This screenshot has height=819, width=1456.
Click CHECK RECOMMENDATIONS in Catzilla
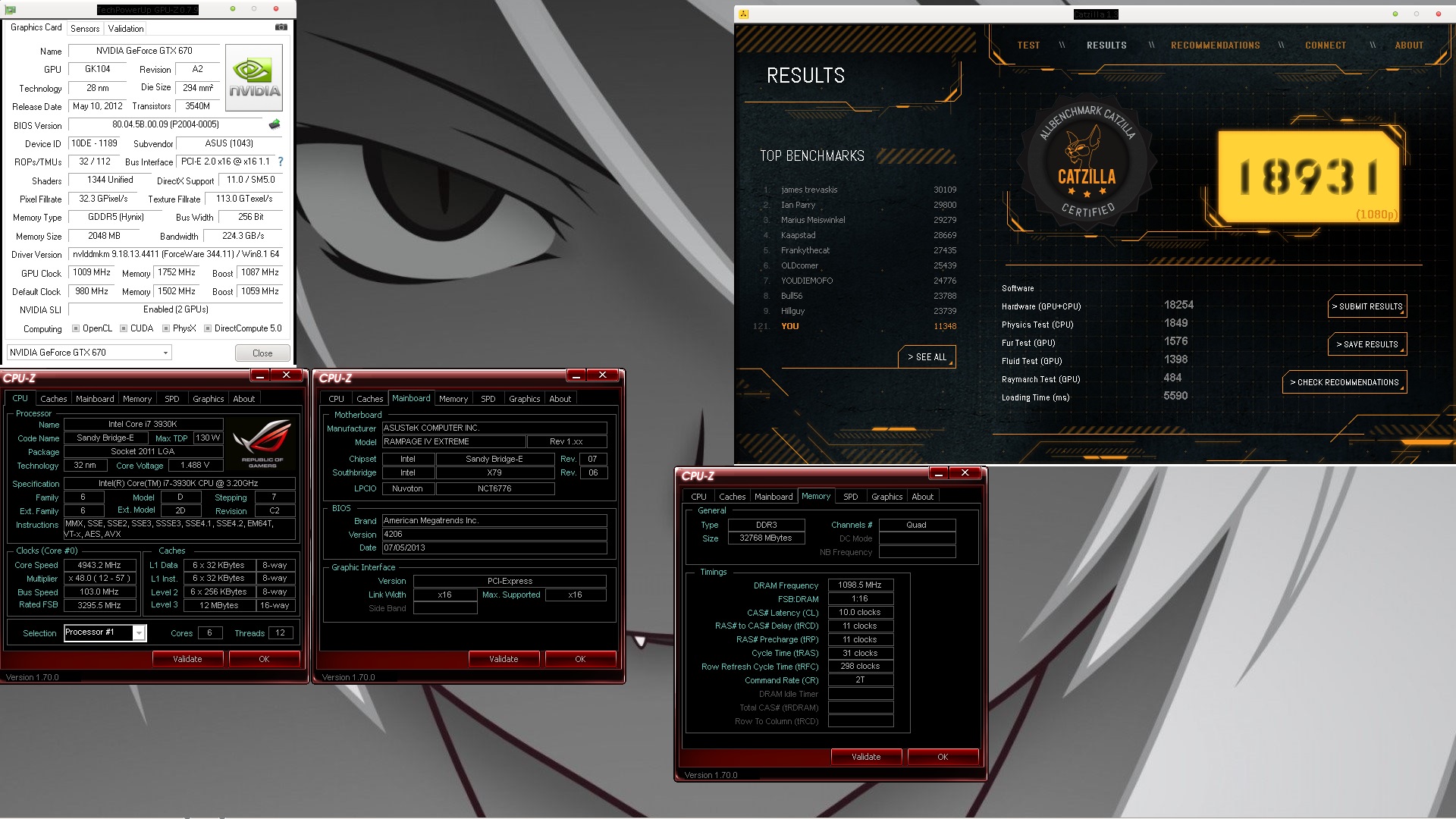(x=1345, y=382)
